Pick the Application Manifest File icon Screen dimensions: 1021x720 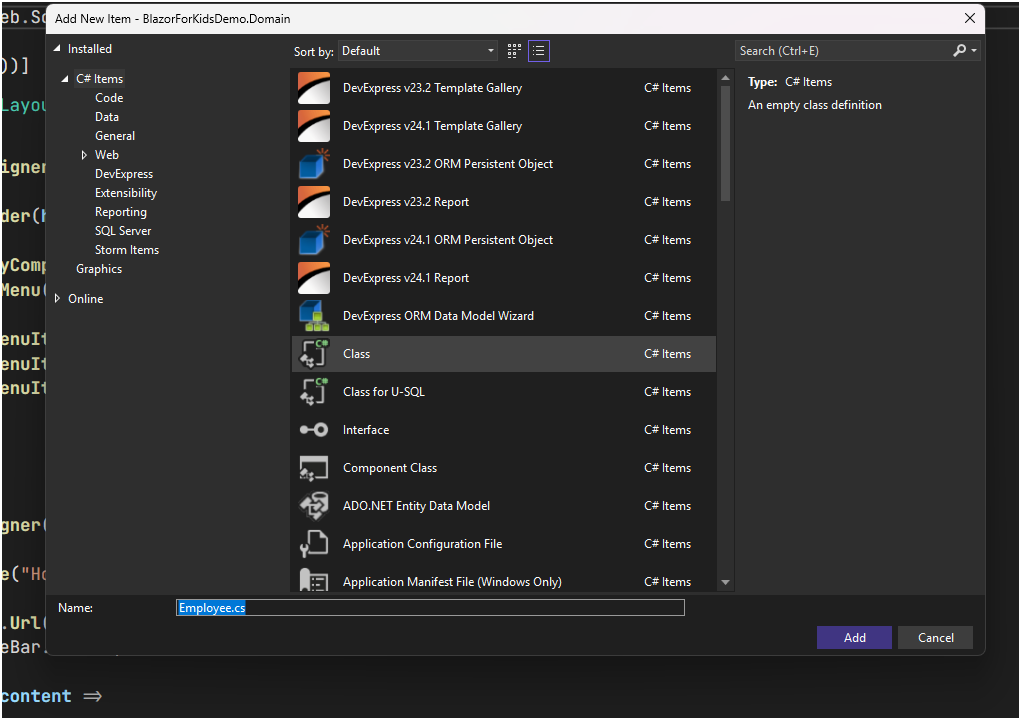(314, 579)
